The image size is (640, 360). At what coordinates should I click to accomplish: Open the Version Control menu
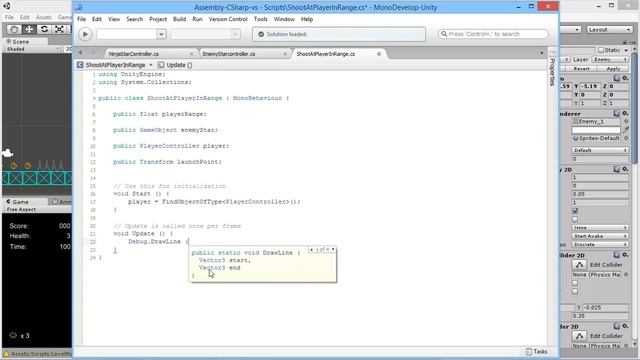tap(228, 19)
